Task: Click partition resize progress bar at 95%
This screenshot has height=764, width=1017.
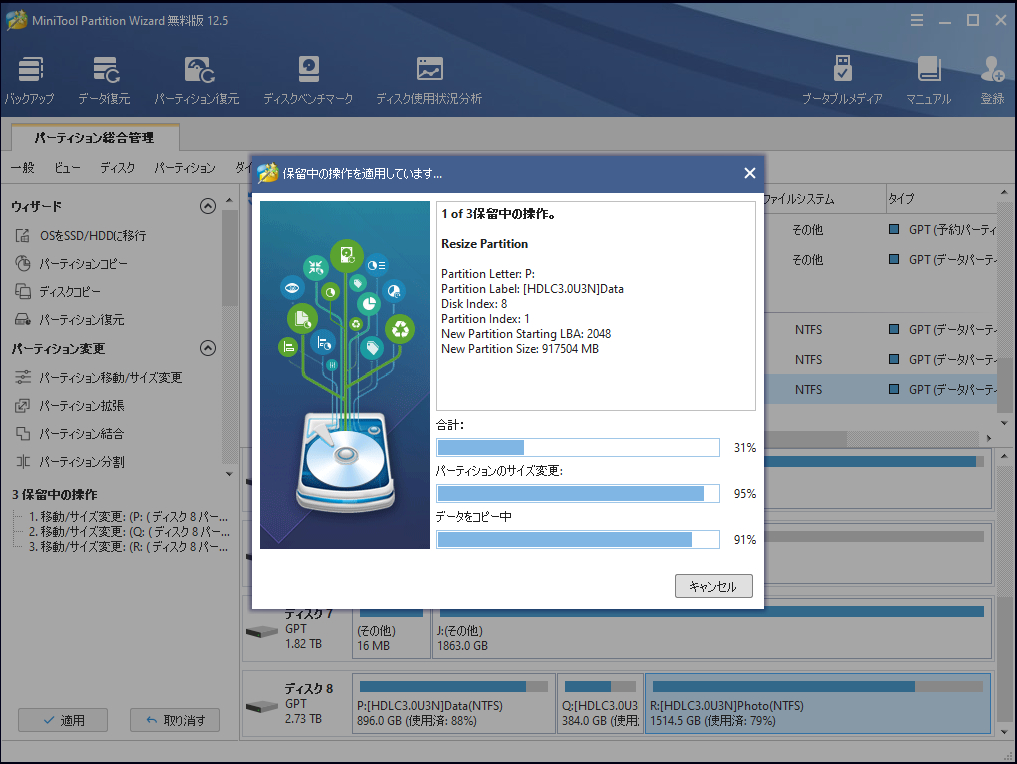Action: click(x=578, y=494)
